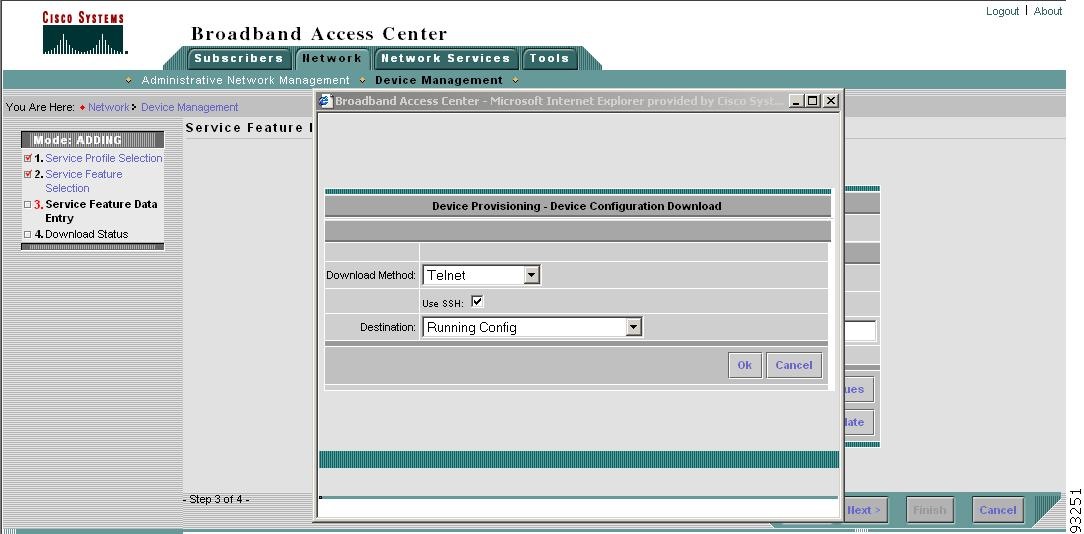
Task: Click Device Configuration Download dialog heading
Action: pos(577,206)
